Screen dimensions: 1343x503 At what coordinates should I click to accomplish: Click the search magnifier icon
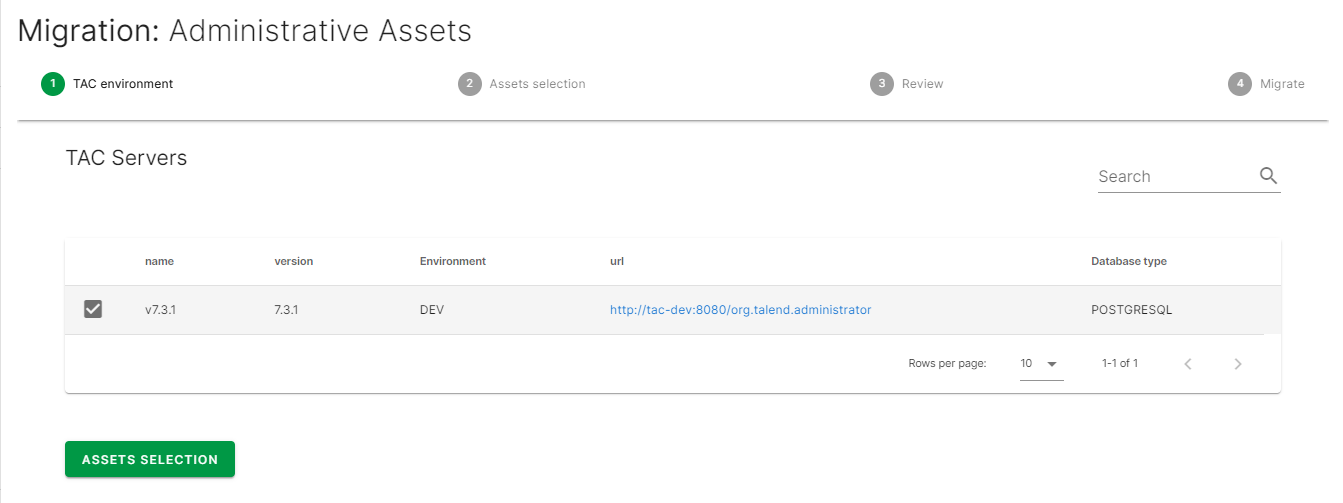pyautogui.click(x=1268, y=176)
